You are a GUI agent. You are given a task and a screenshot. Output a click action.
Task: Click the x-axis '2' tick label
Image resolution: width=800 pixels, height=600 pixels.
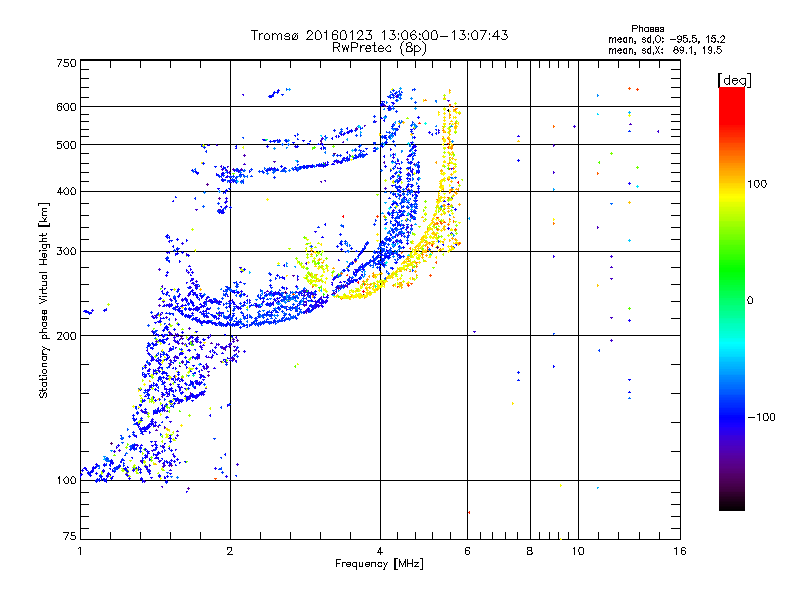coord(230,551)
